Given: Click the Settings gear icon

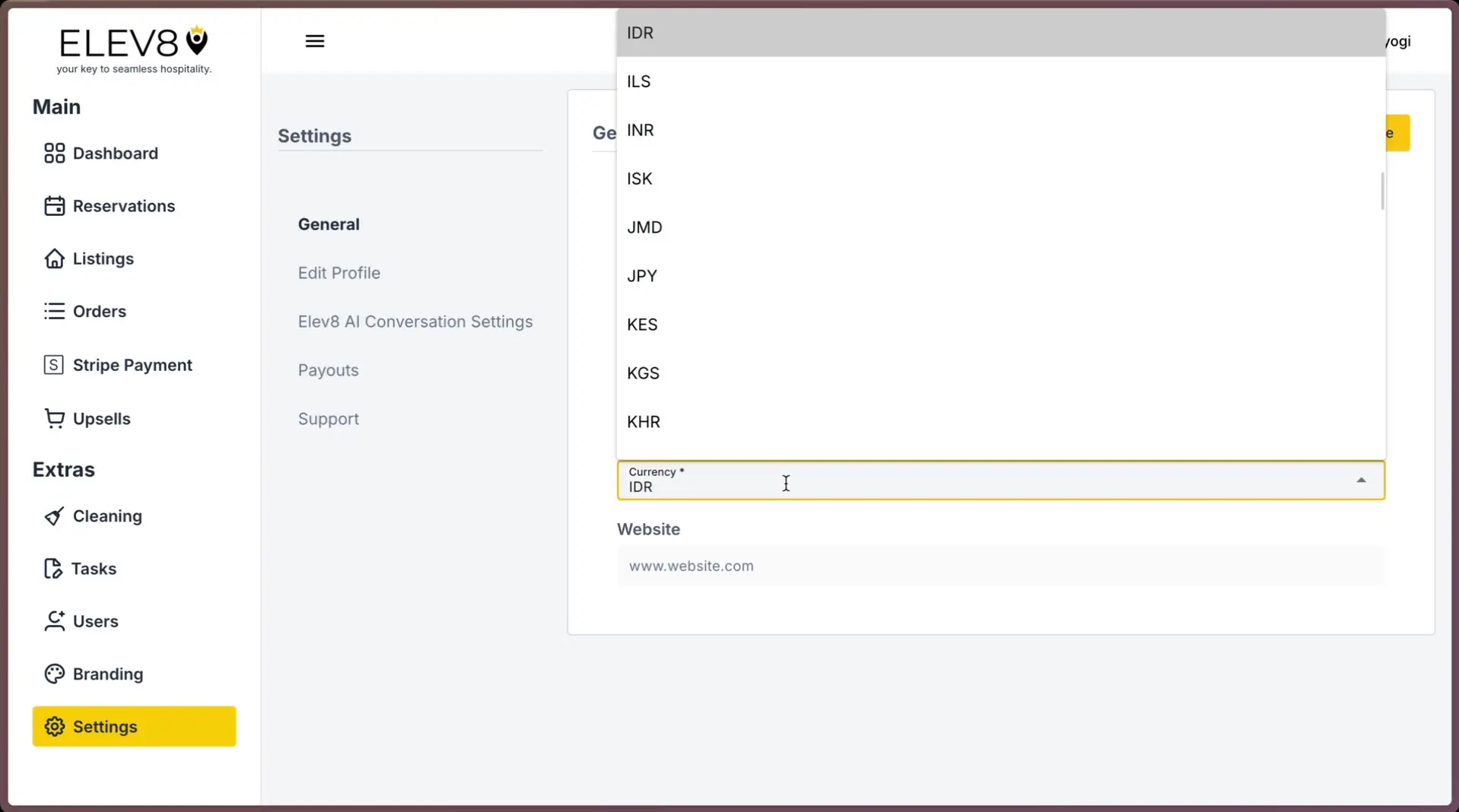Looking at the screenshot, I should pos(53,726).
